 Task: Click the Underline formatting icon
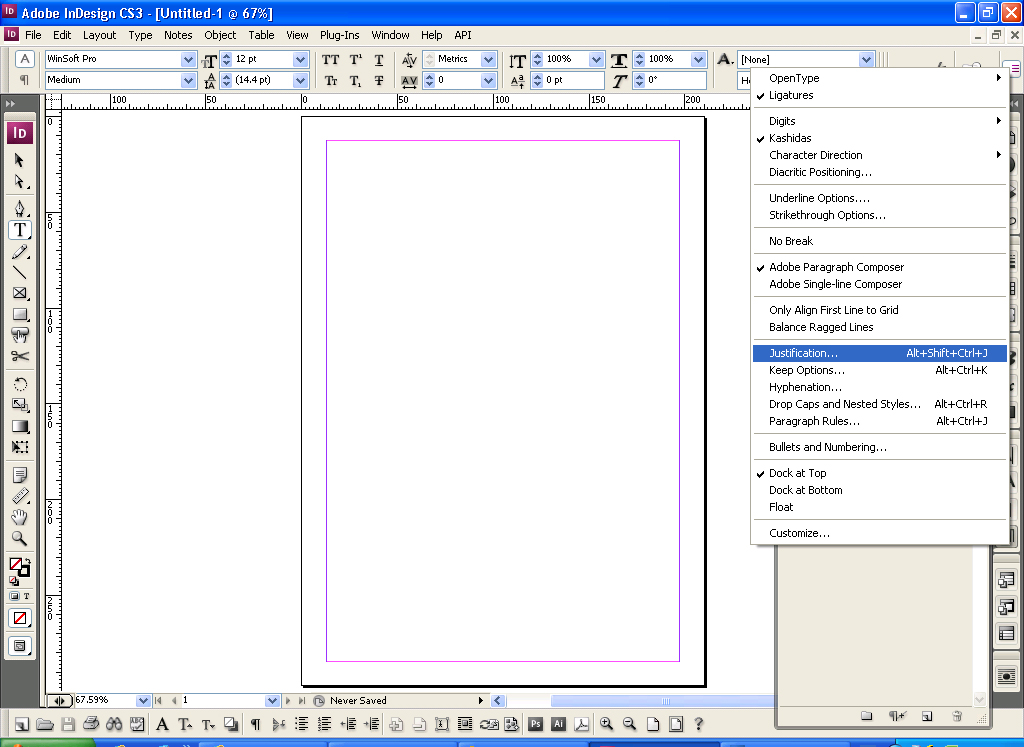(379, 60)
